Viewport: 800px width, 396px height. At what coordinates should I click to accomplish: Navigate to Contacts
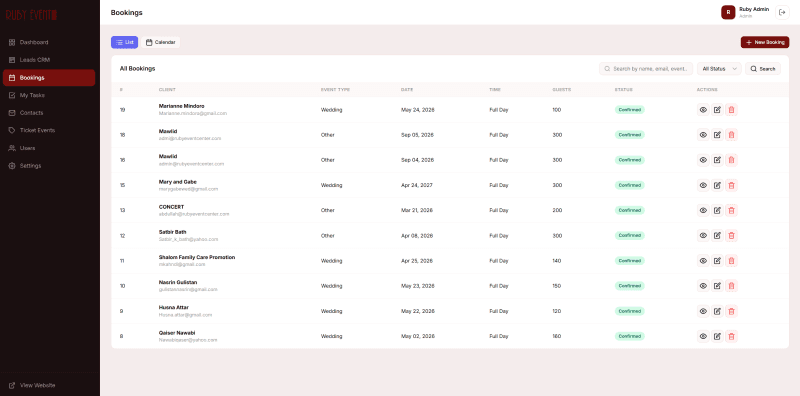tap(49, 113)
